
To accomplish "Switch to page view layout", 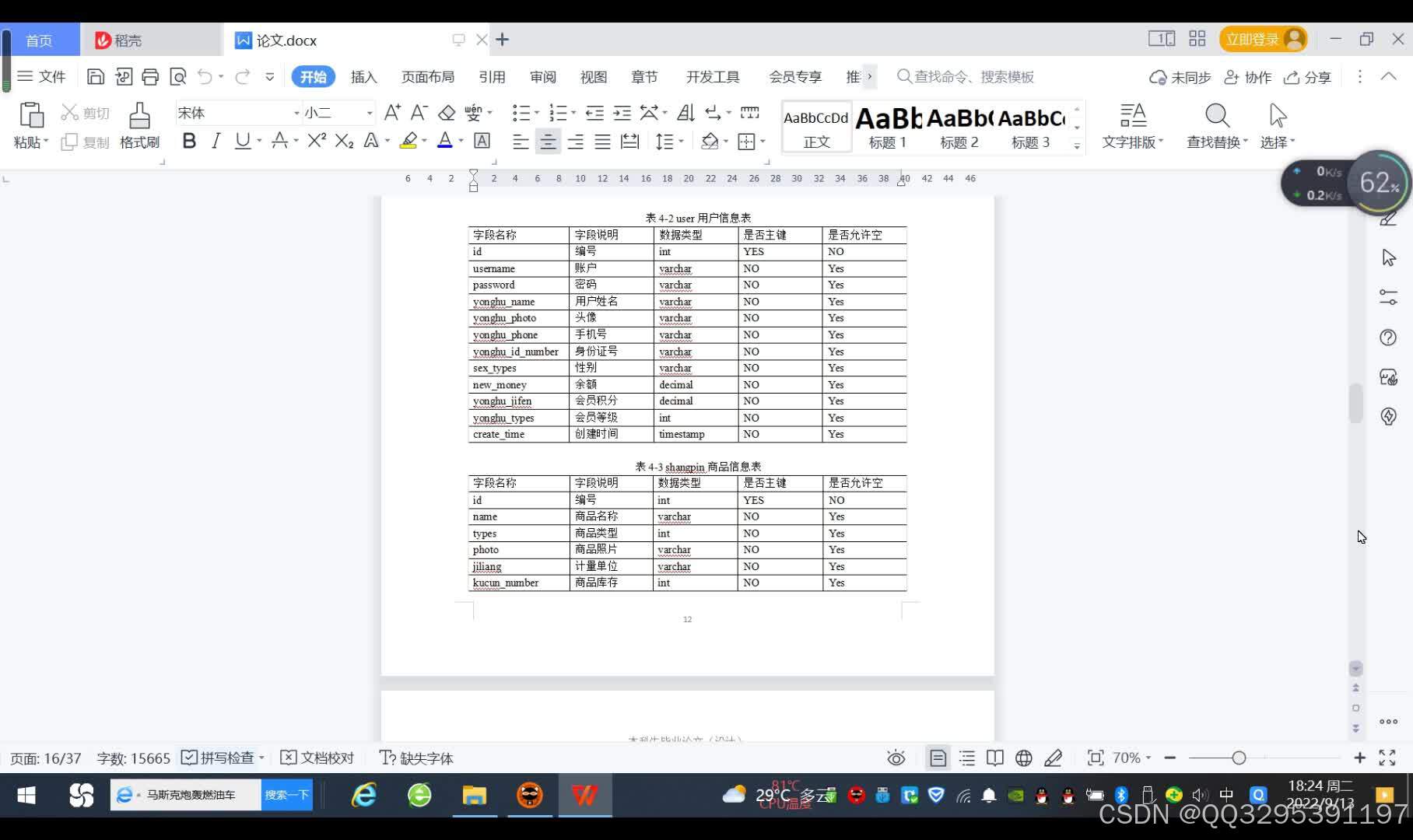I will [938, 758].
